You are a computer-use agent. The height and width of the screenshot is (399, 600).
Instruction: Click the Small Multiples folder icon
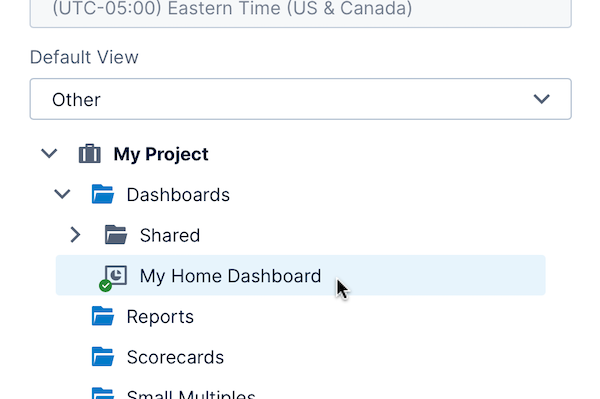103,393
